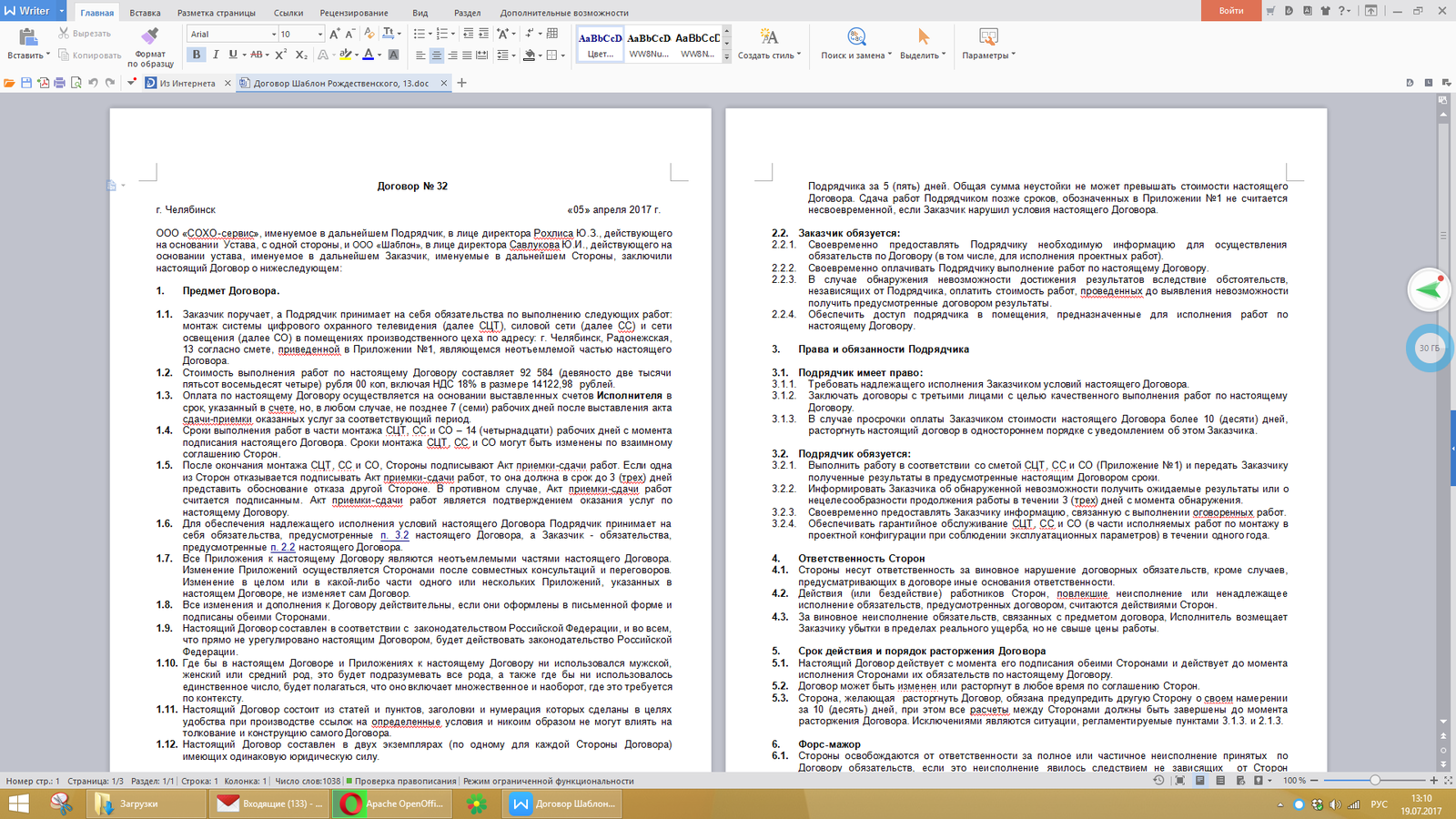Insert table grid icon in ribbon
The width and height of the screenshot is (1456, 819).
pos(552,34)
